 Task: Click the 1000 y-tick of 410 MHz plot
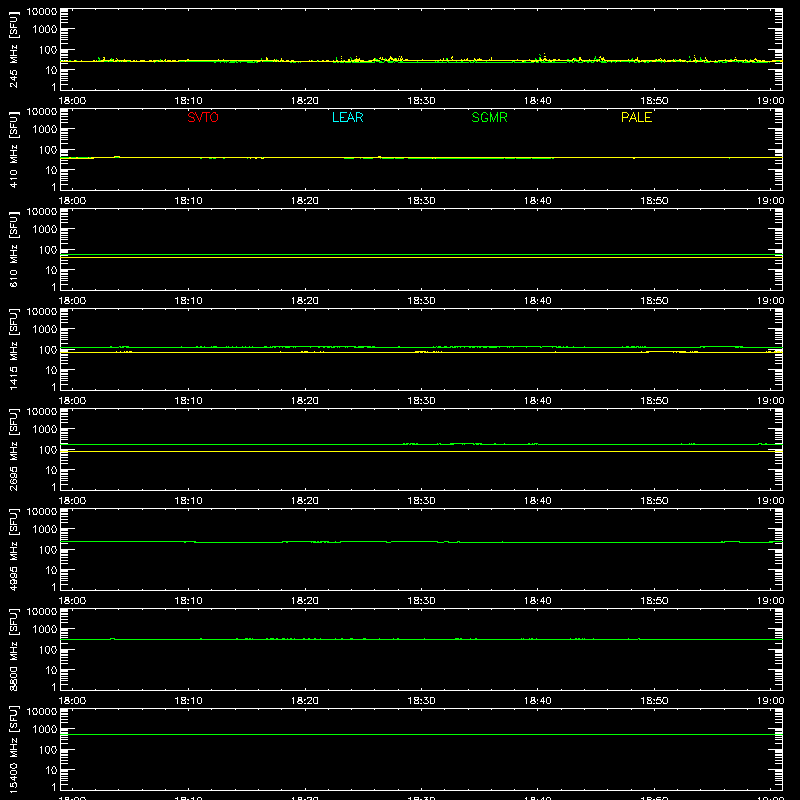point(45,130)
